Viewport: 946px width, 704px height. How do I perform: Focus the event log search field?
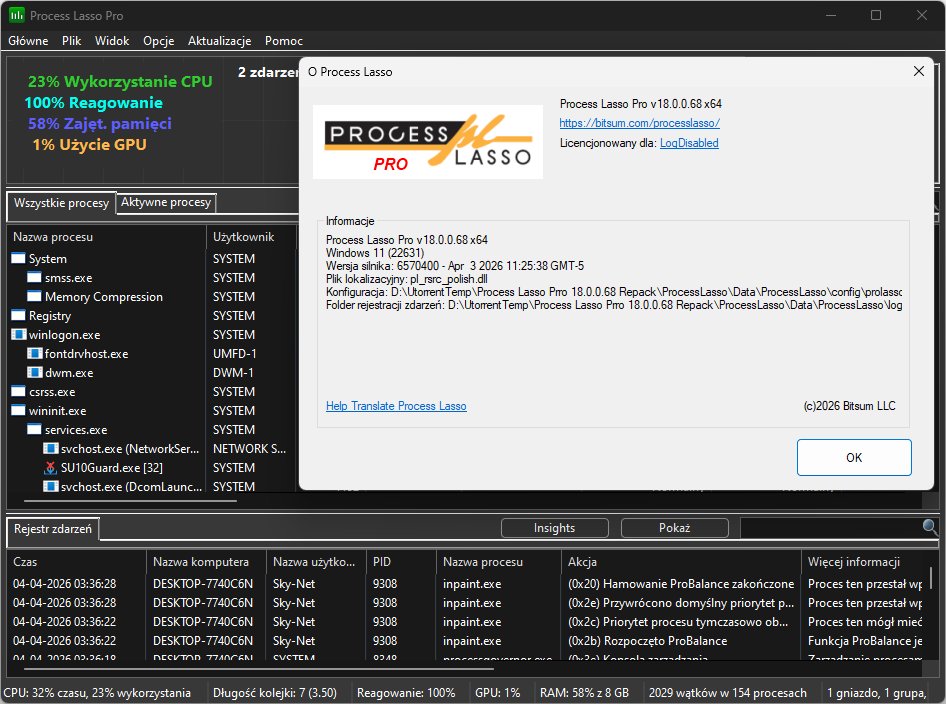tap(831, 528)
